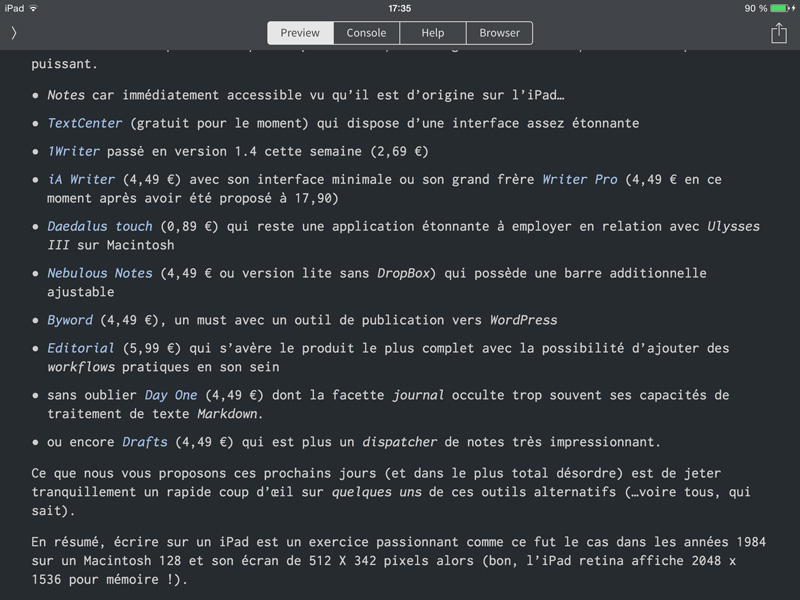Follow the Editorial link
The width and height of the screenshot is (800, 600).
[x=81, y=348]
